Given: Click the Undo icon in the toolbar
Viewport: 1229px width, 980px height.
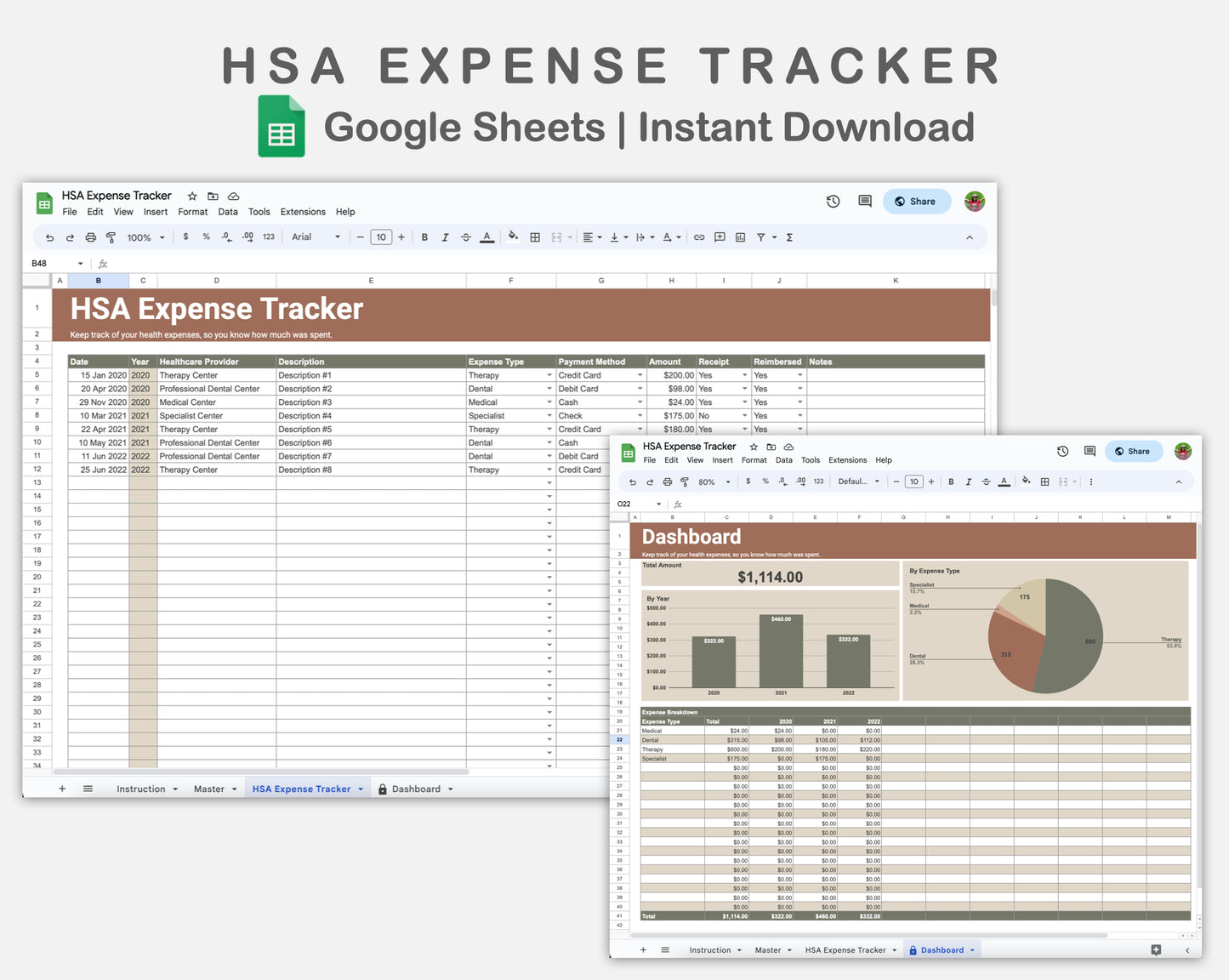Looking at the screenshot, I should coord(48,237).
